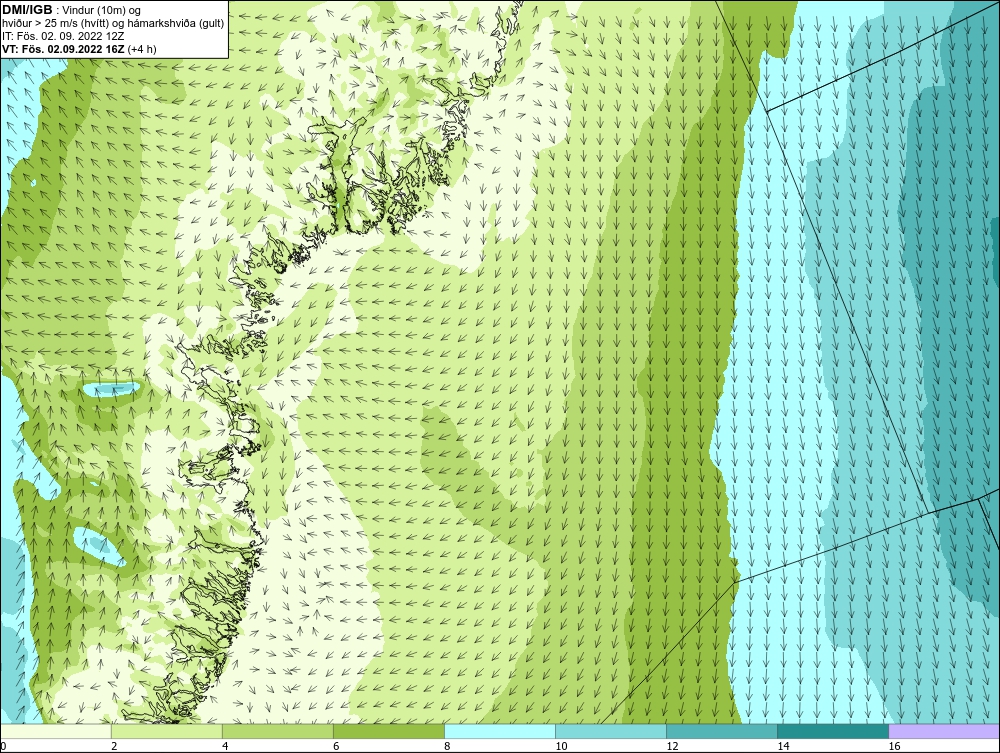
Task: Click the legend label '12'
Action: pos(672,746)
